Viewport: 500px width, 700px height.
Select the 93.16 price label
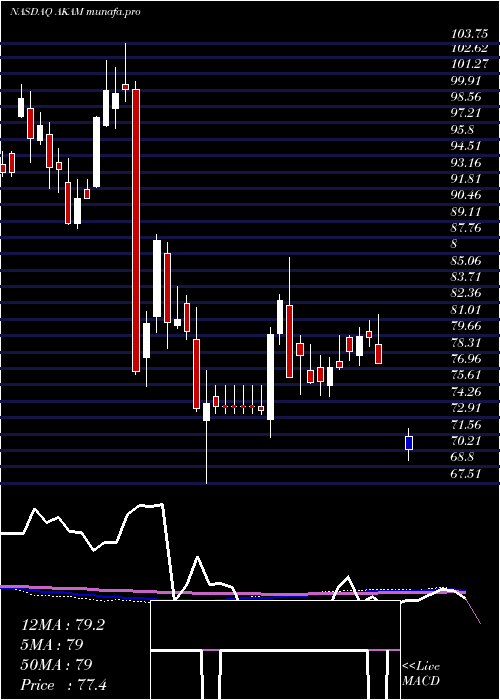pos(466,162)
